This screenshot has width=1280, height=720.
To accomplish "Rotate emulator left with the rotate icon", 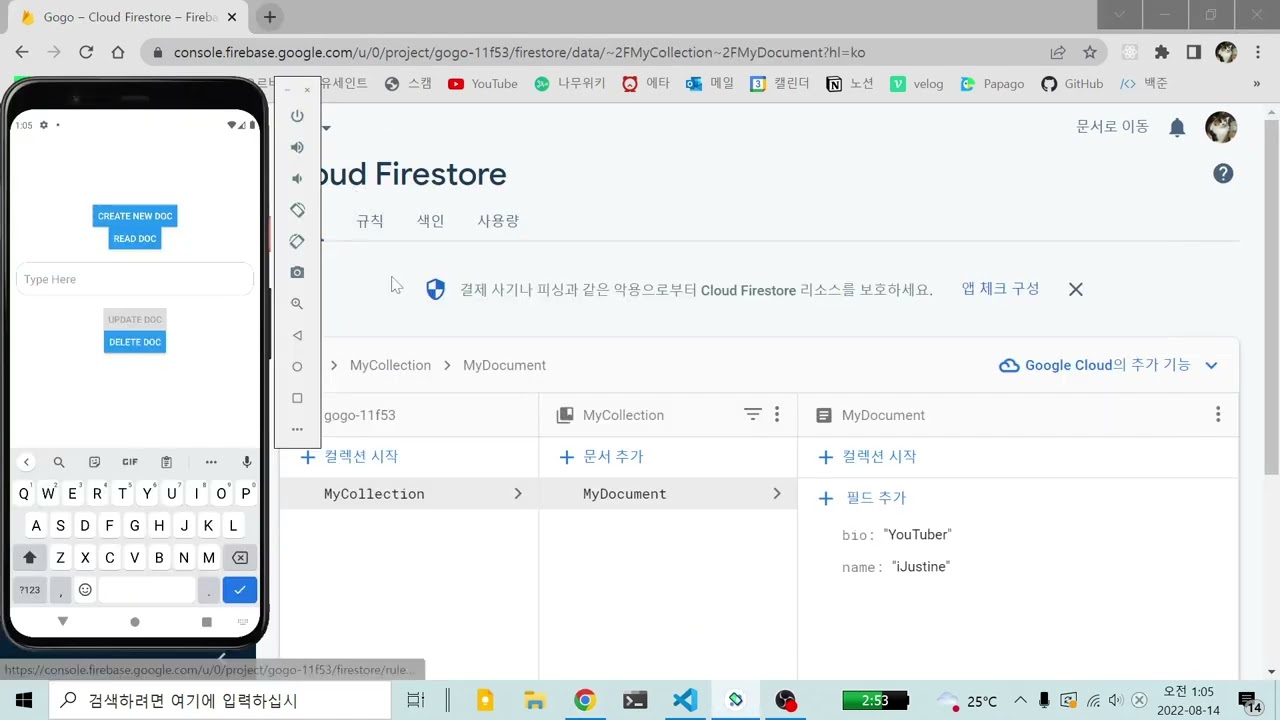I will 297,210.
